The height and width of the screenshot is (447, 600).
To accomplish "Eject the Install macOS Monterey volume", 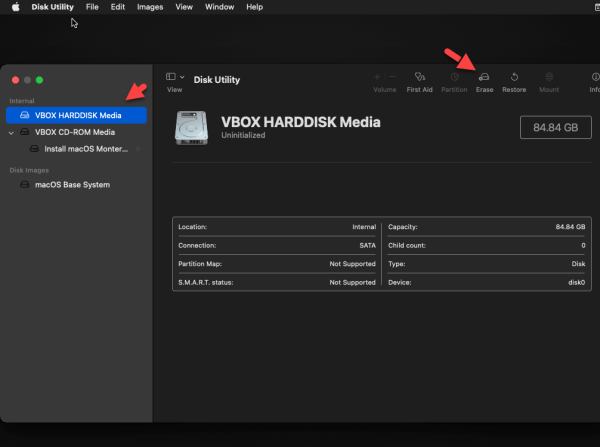I will [138, 149].
